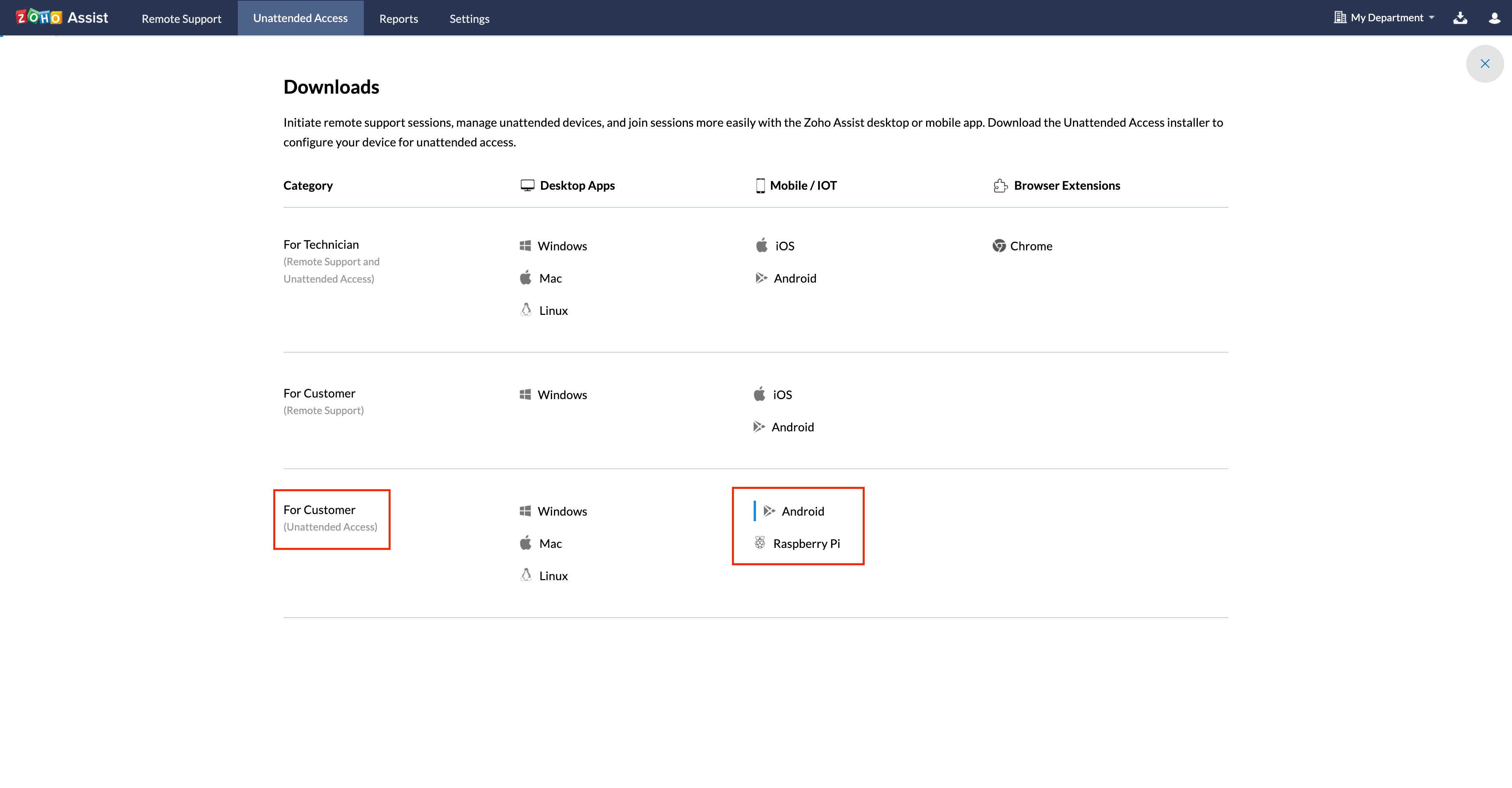Click the Zoho Assist logo

(x=62, y=18)
